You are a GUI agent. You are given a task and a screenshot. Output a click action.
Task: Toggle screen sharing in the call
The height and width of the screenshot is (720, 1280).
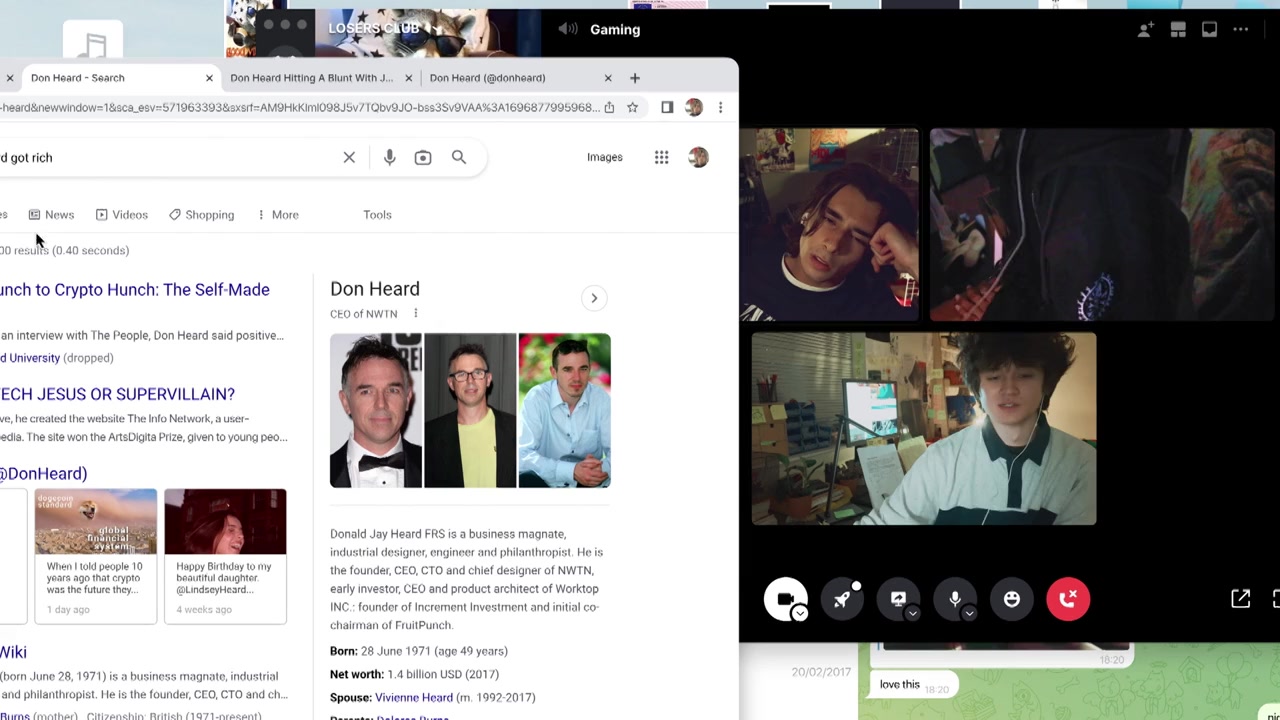point(898,599)
